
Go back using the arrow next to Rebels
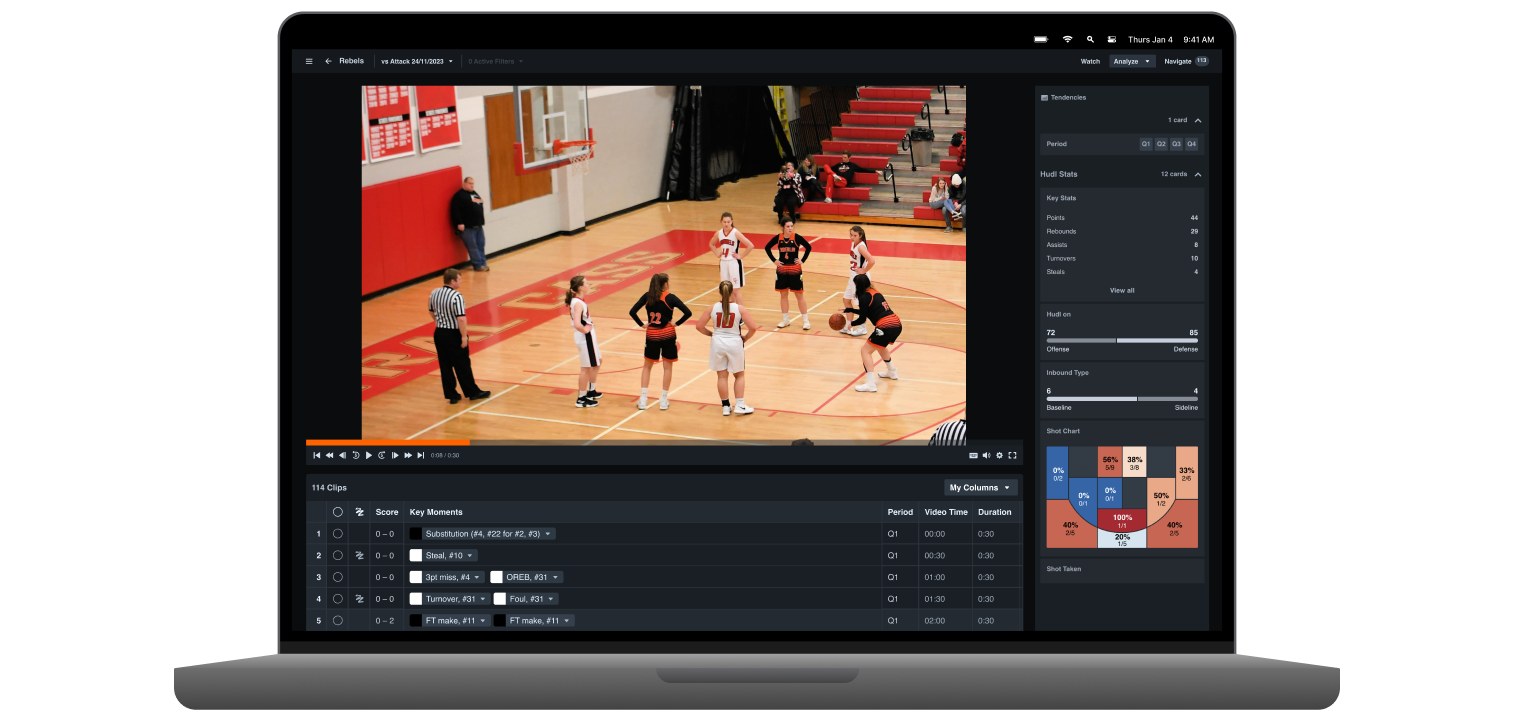328,61
